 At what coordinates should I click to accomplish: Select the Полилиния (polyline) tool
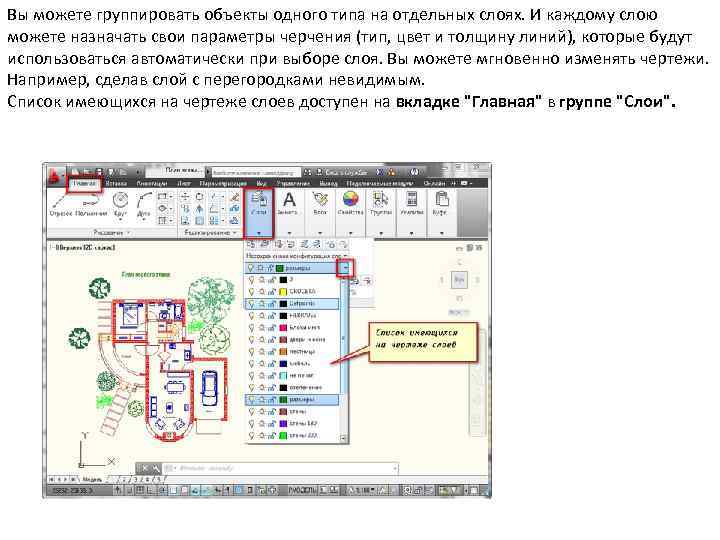pyautogui.click(x=90, y=206)
